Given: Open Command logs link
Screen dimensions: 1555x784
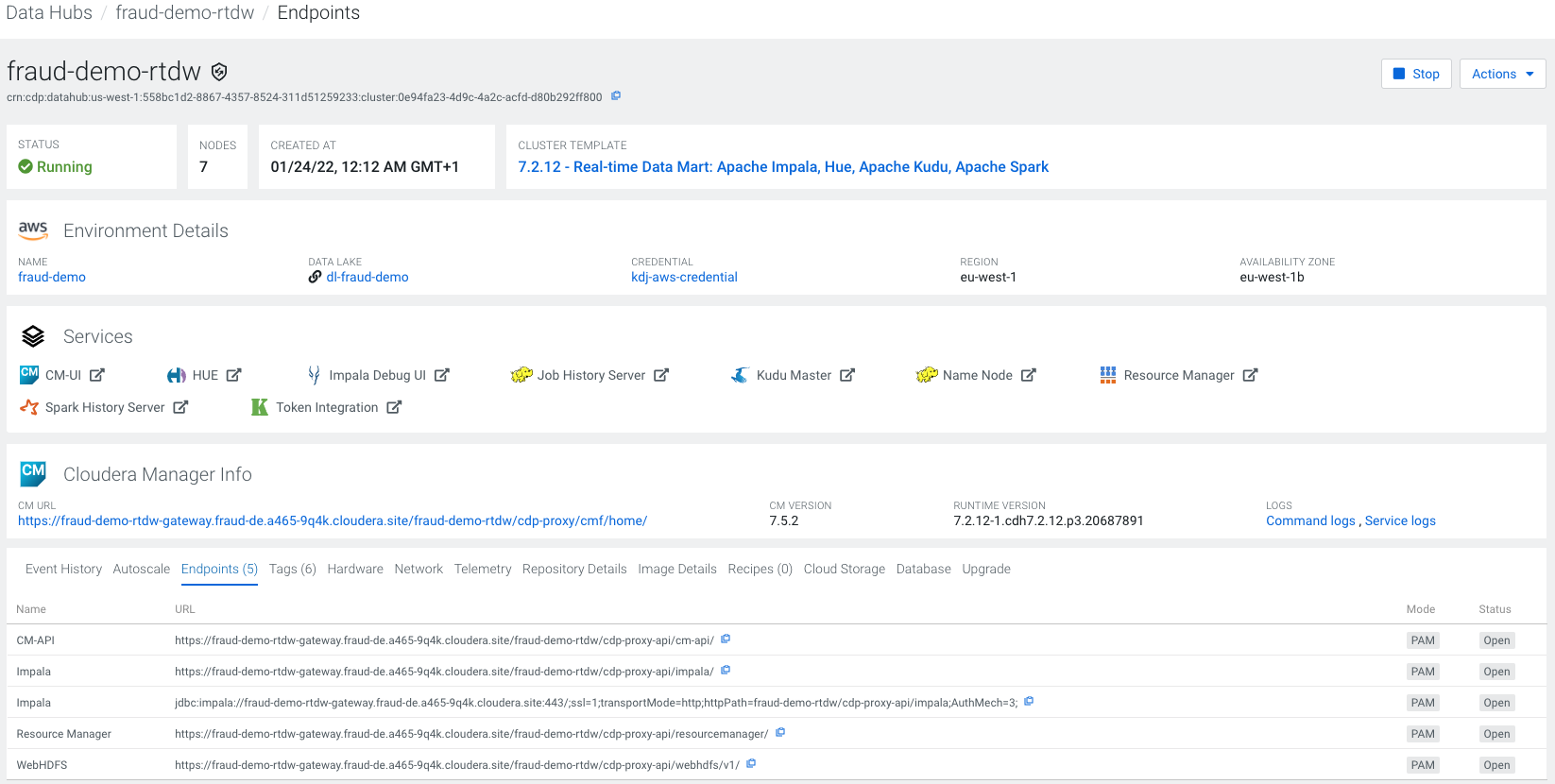Looking at the screenshot, I should tap(1311, 520).
